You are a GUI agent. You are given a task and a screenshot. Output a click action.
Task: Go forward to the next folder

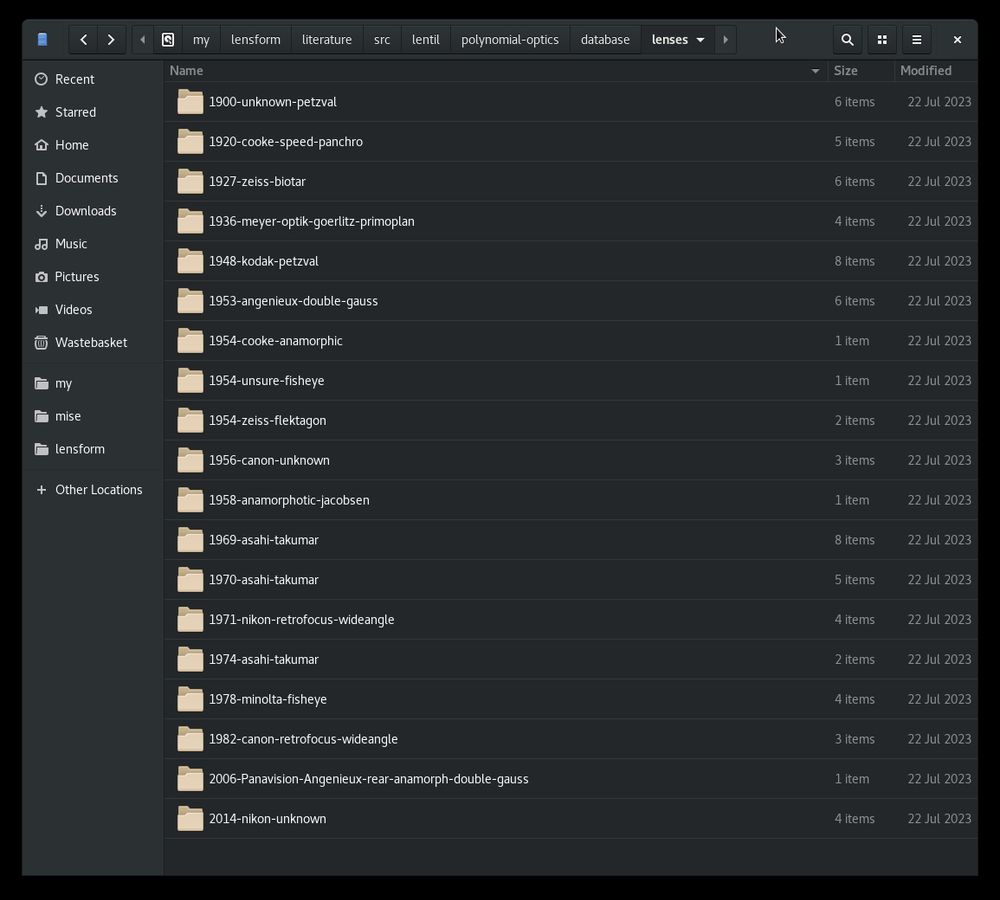[111, 40]
